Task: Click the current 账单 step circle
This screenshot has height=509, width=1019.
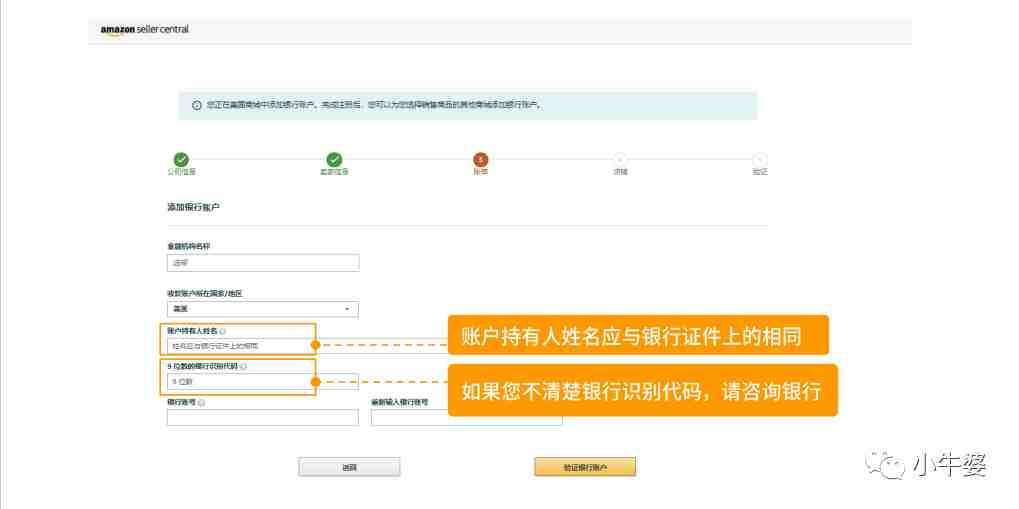Action: click(480, 160)
